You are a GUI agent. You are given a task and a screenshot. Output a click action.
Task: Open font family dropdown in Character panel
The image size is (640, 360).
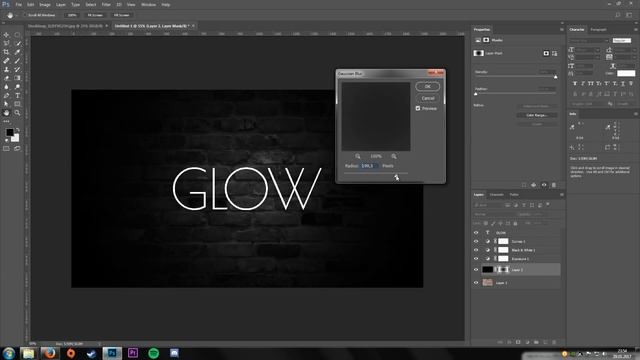click(x=589, y=40)
